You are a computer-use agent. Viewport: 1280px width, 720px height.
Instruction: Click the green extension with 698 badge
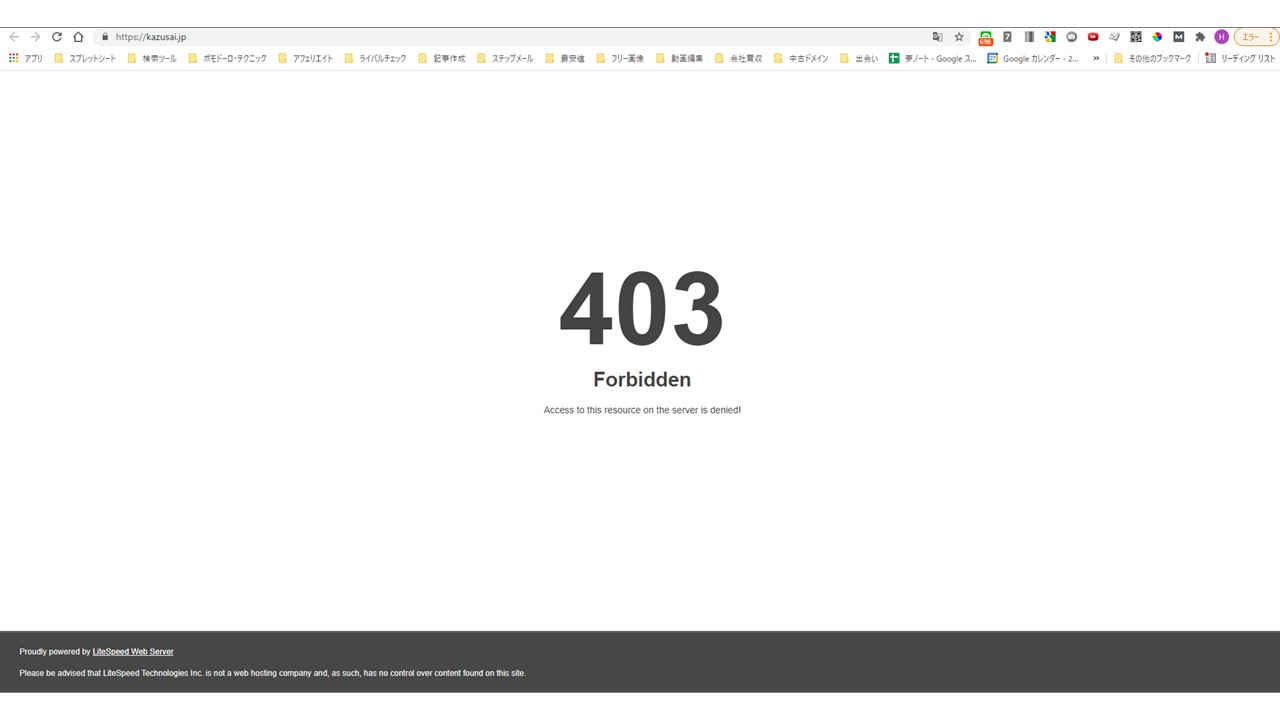985,37
